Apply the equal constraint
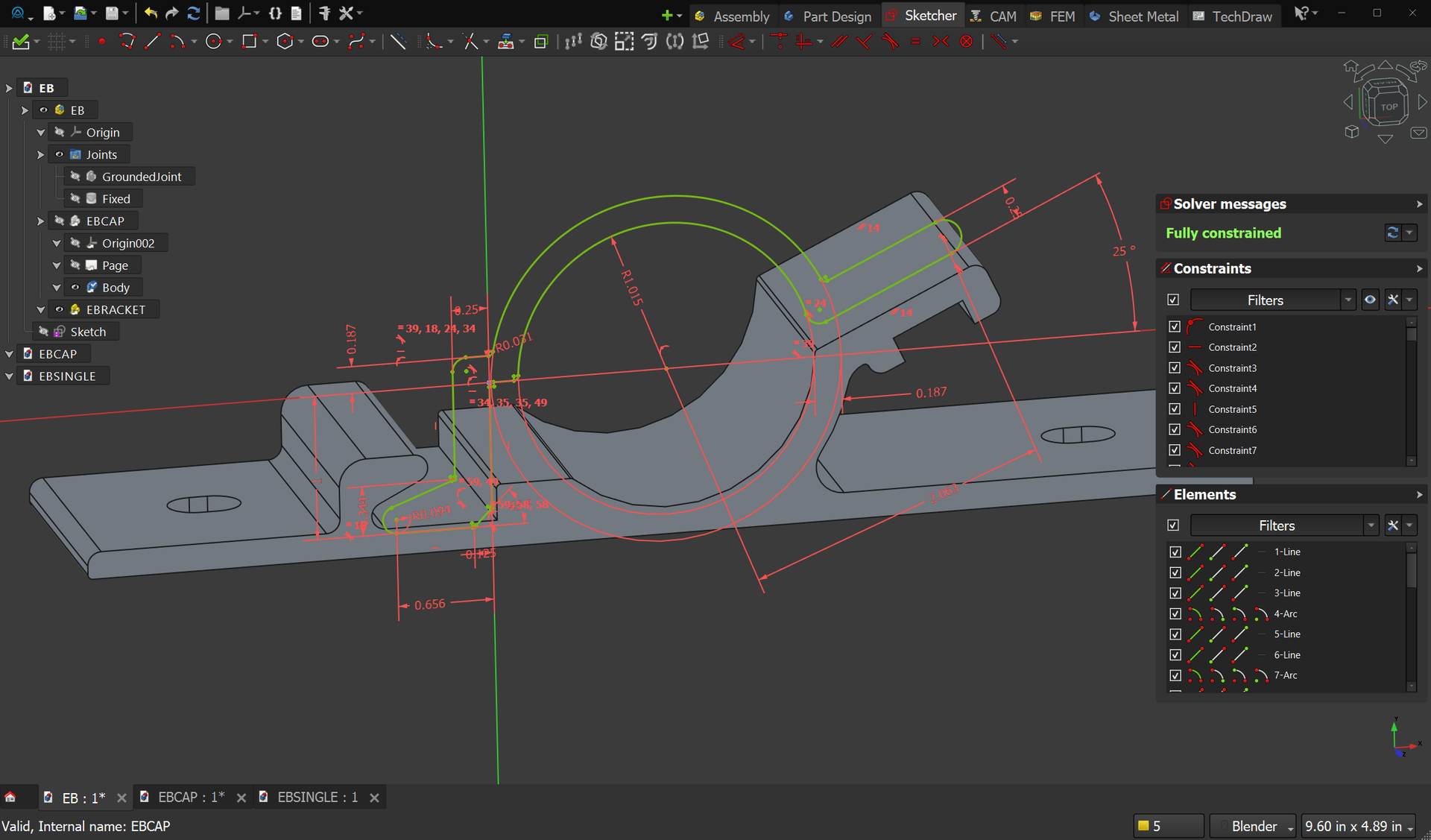Viewport: 1431px width, 840px height. coord(915,42)
